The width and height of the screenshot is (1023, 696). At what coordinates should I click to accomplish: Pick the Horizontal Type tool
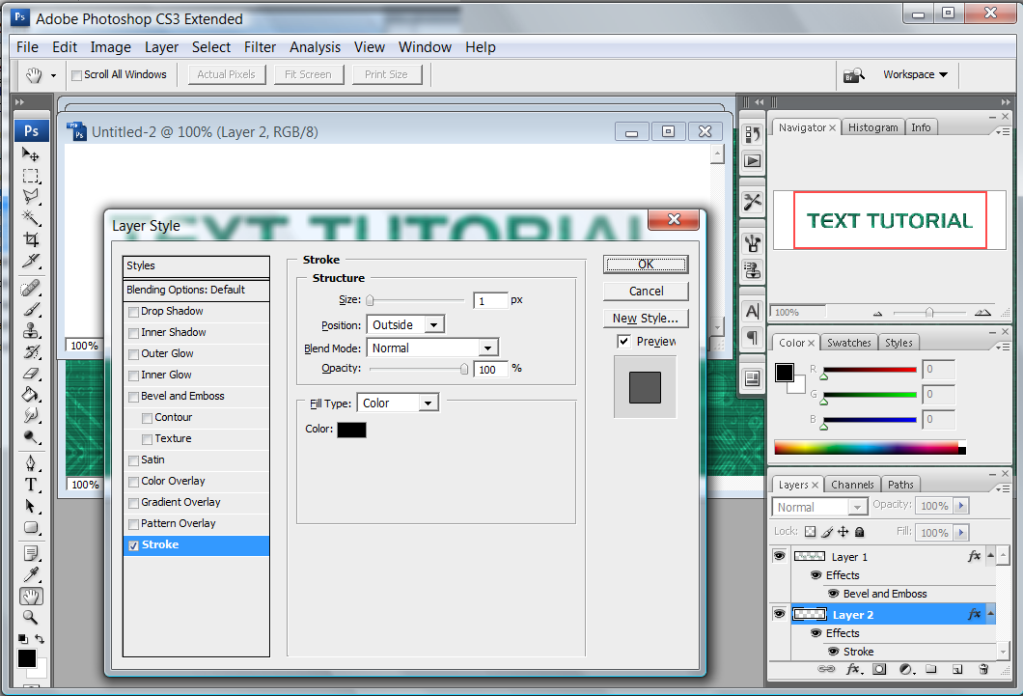[31, 485]
